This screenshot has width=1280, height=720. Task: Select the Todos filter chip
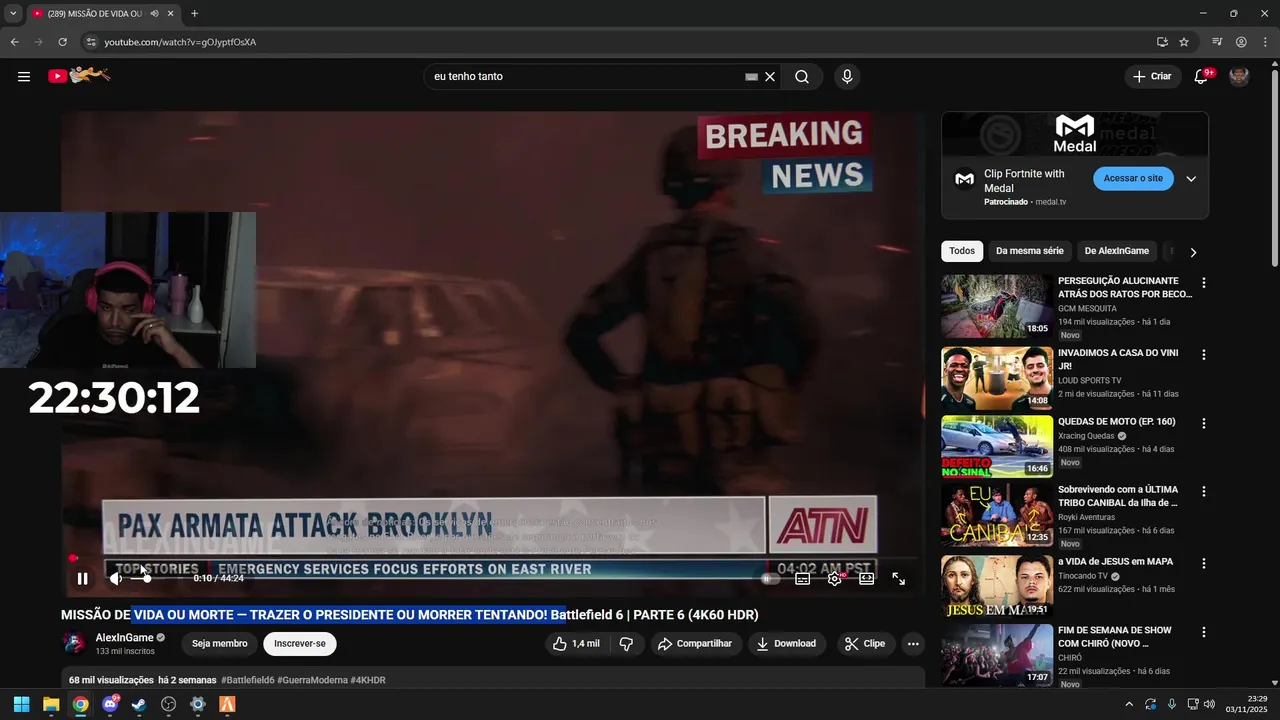pyautogui.click(x=962, y=251)
